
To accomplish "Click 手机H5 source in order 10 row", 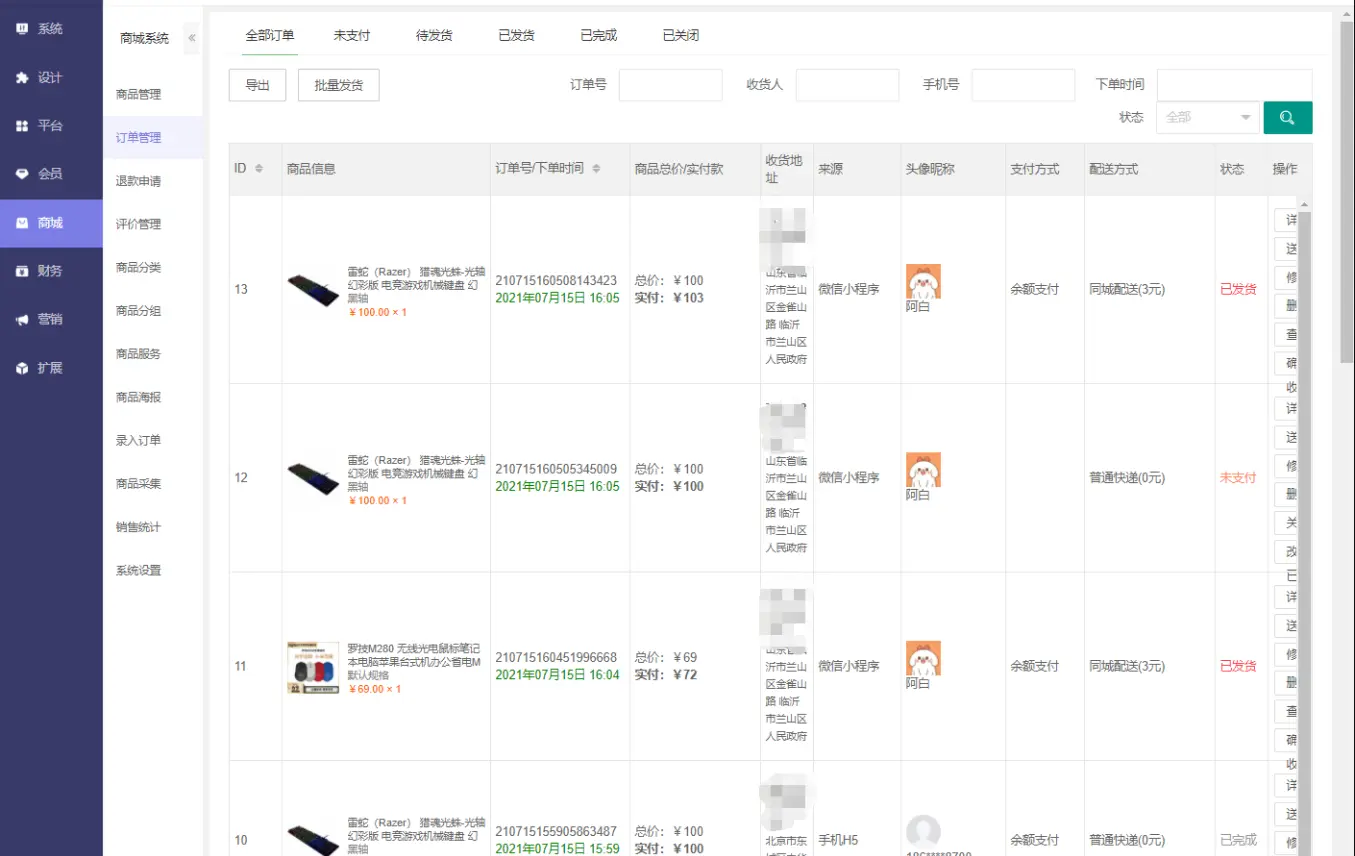I will point(838,841).
